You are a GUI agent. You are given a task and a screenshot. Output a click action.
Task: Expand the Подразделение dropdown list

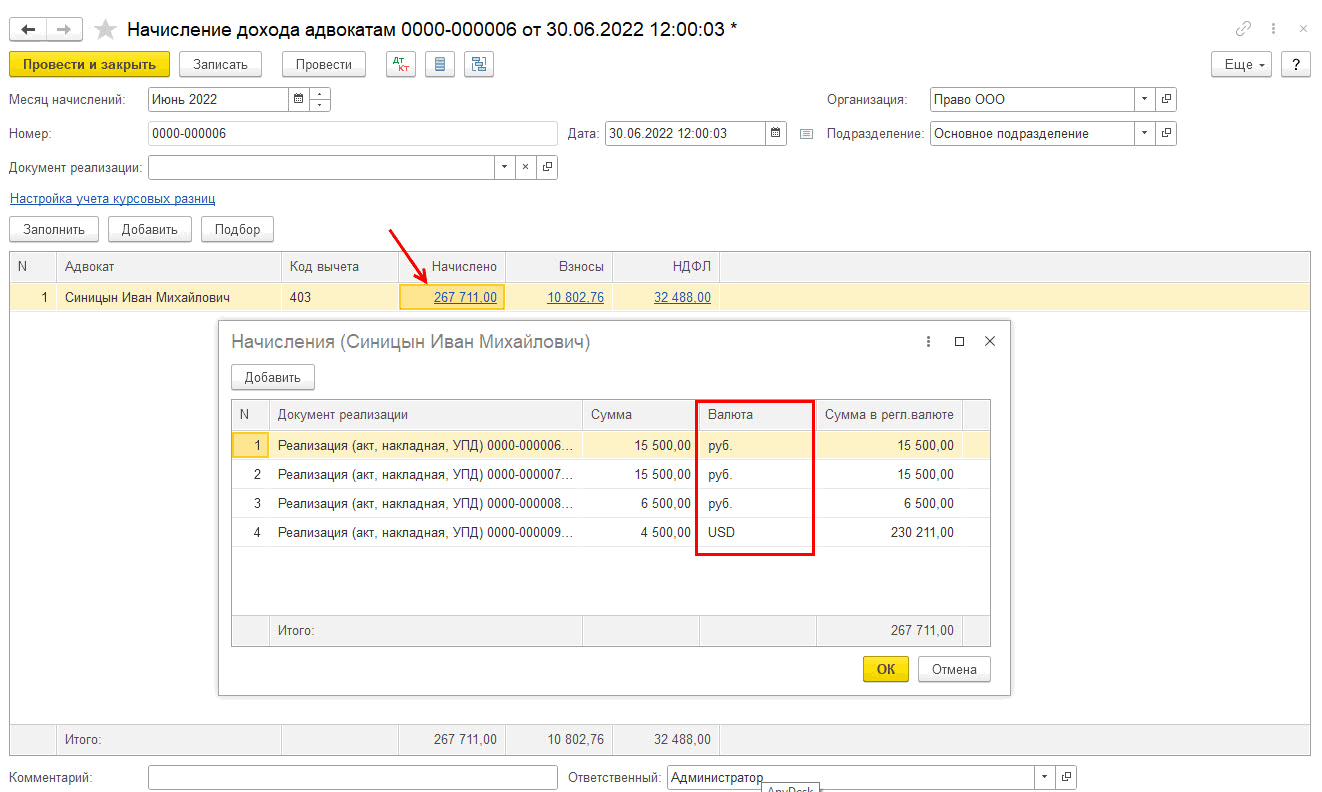(x=1144, y=134)
